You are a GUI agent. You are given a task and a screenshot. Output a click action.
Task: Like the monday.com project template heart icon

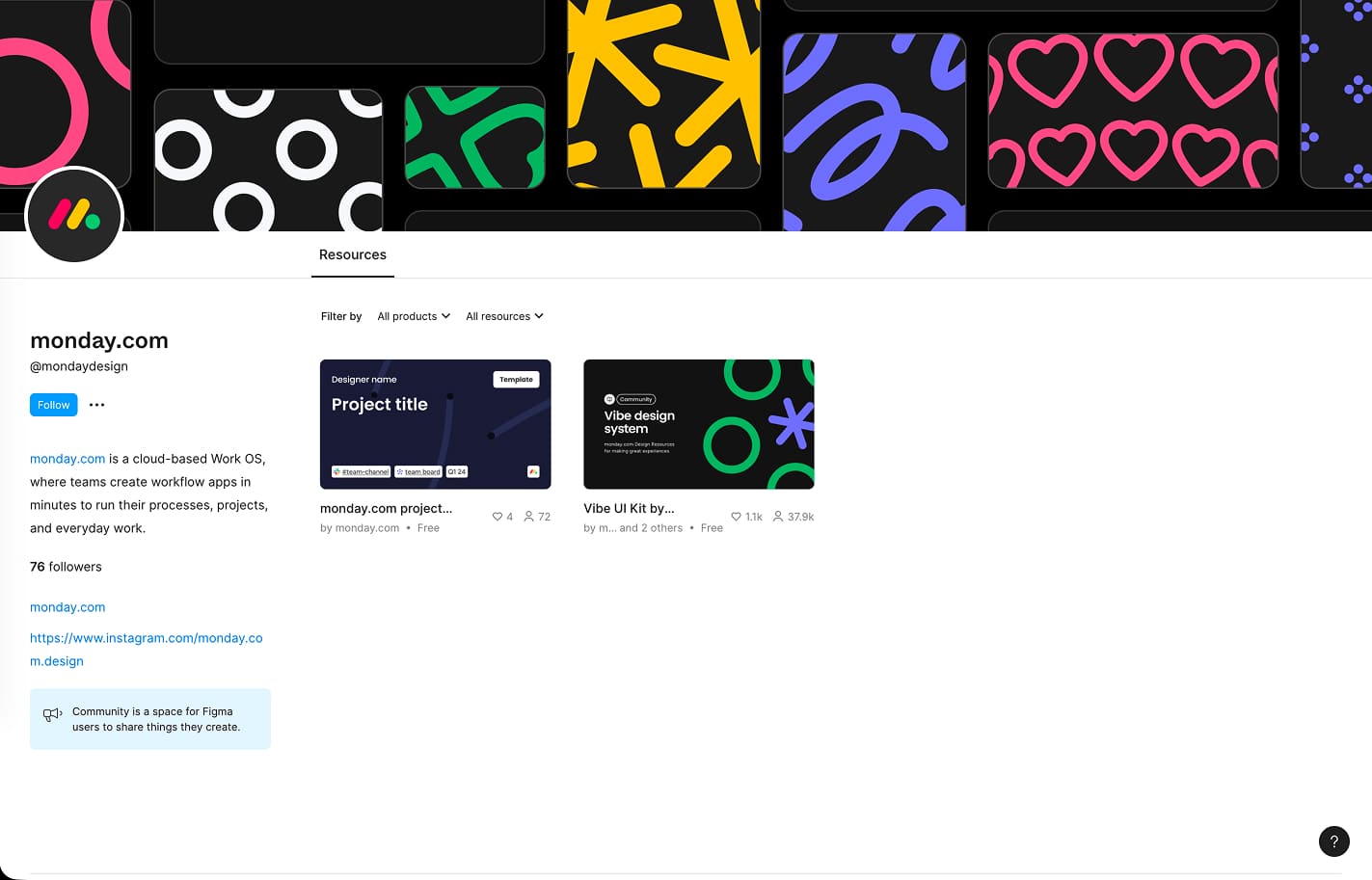(496, 517)
